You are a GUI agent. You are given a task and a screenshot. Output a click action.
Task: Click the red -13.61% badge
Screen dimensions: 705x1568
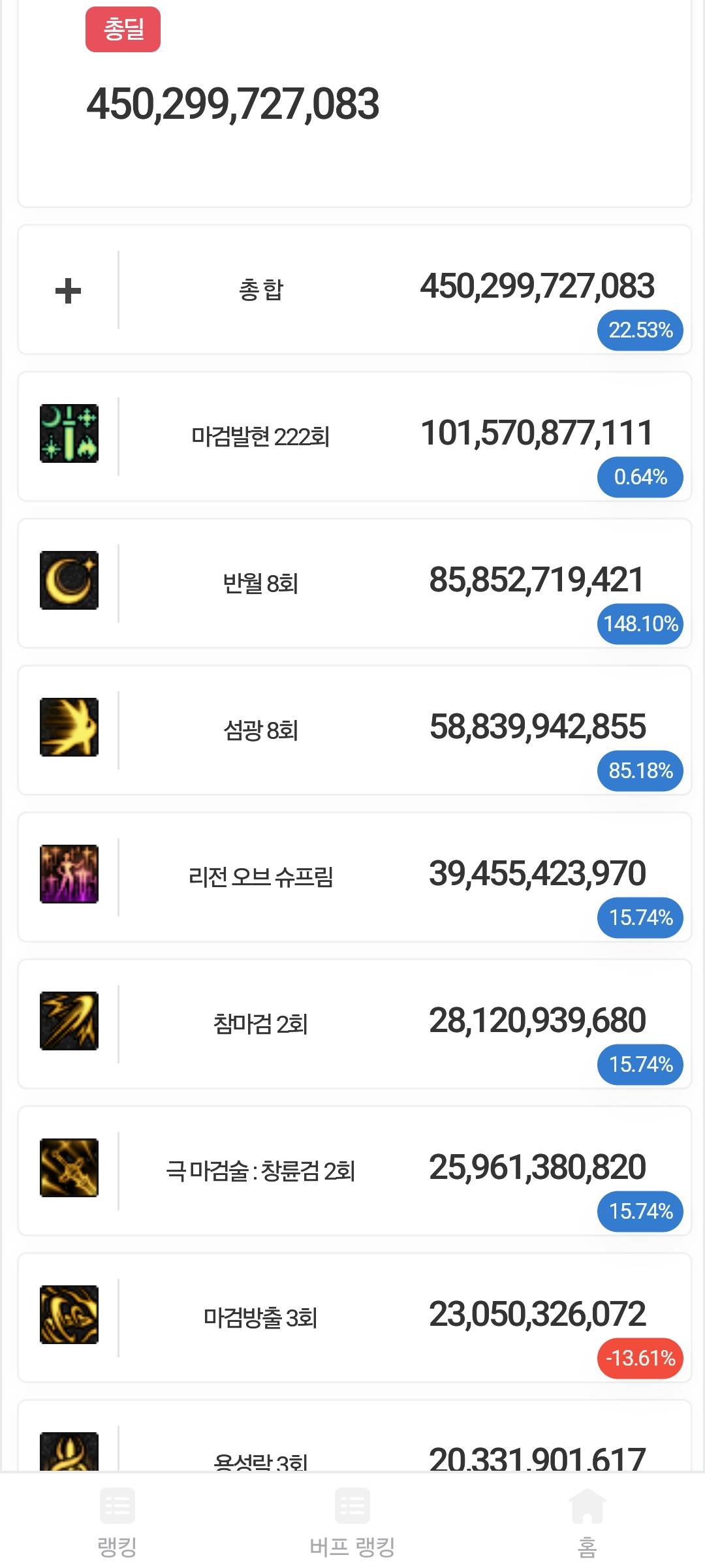pyautogui.click(x=640, y=1358)
